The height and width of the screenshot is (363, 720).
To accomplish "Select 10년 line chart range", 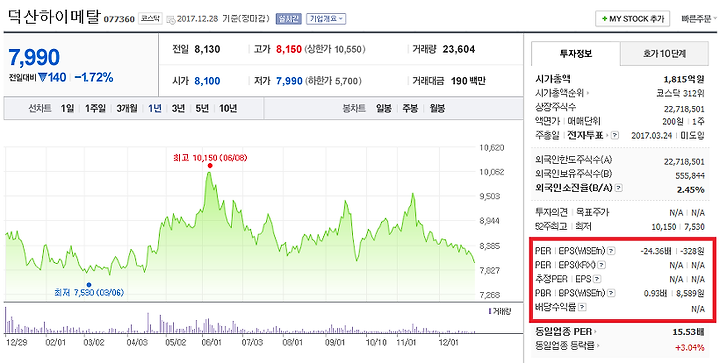I will coord(228,109).
